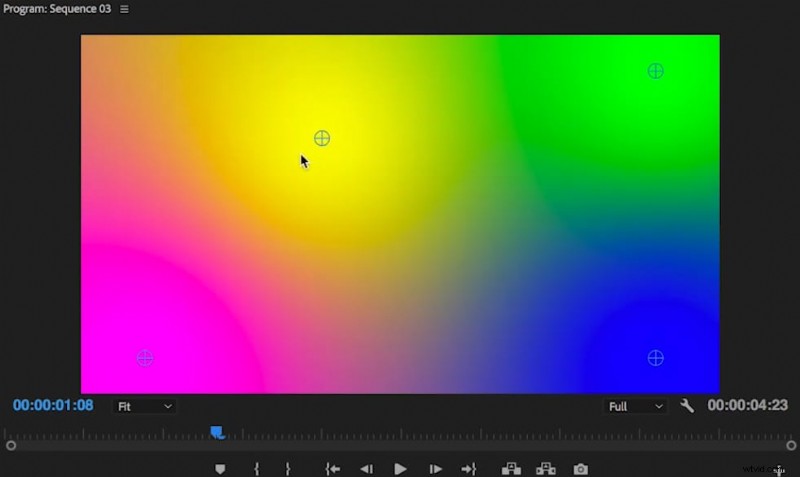Click the duration timecode 00:00:04:23

747,406
